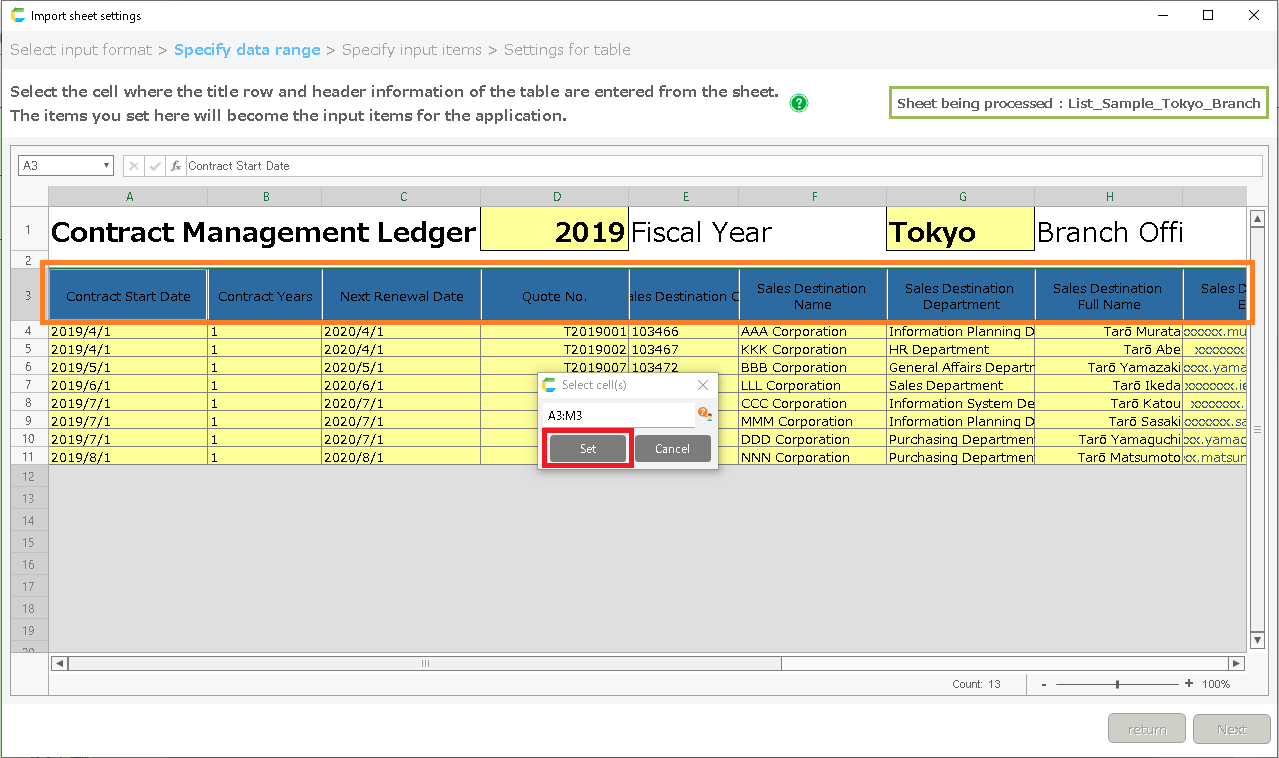Image resolution: width=1279 pixels, height=758 pixels.
Task: Click the formula bar cancel X icon
Action: click(134, 166)
